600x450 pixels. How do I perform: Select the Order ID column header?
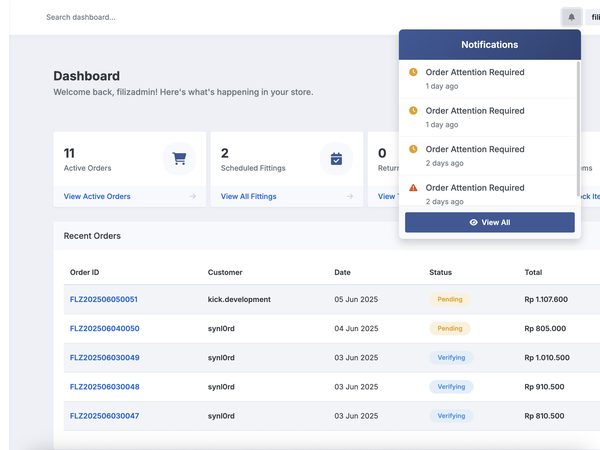pyautogui.click(x=84, y=272)
